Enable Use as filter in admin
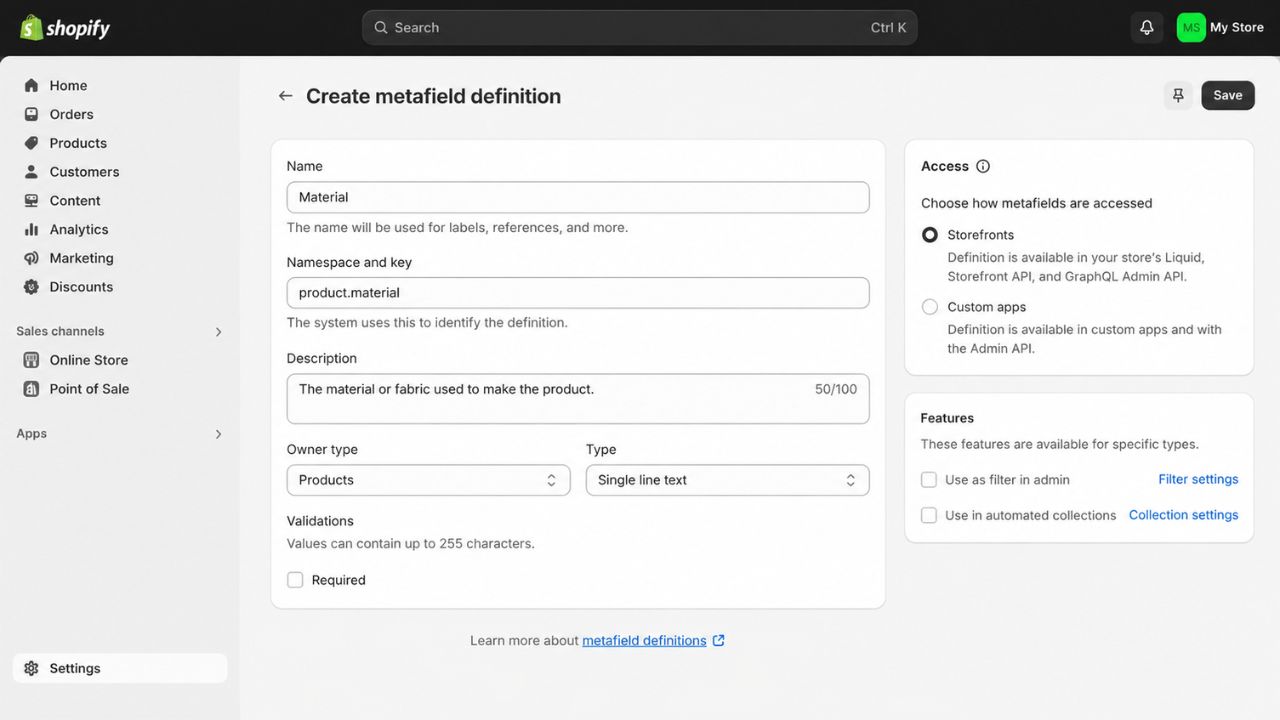The width and height of the screenshot is (1280, 720). point(929,480)
